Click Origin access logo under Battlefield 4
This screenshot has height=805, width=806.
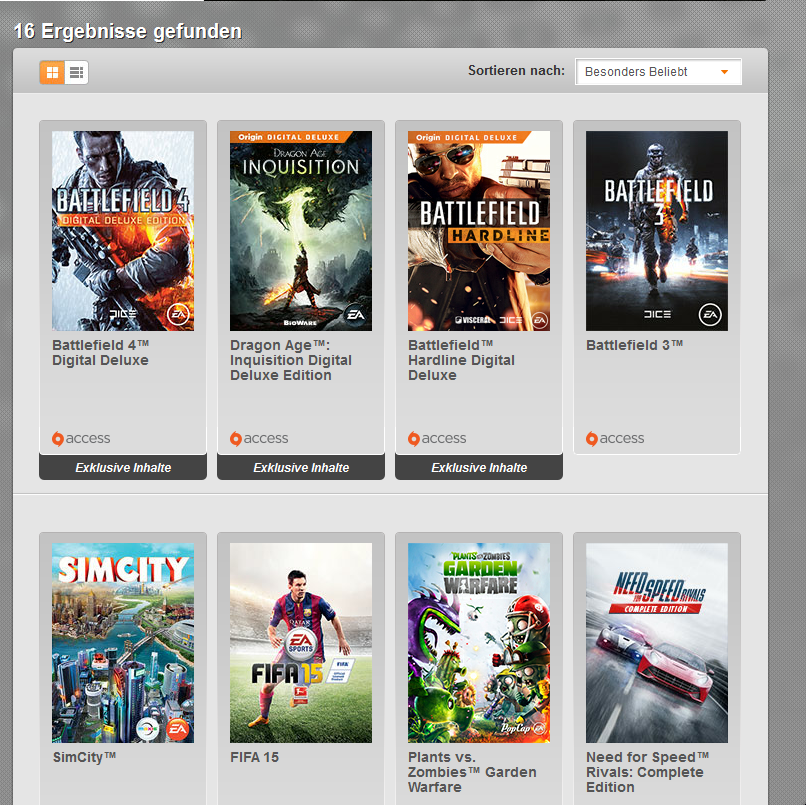tap(81, 438)
